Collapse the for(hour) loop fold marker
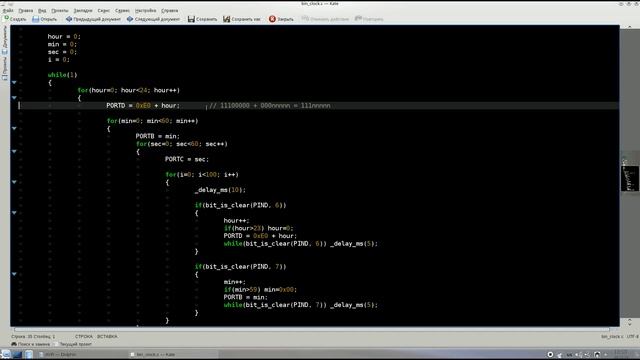Image resolution: width=640 pixels, height=360 pixels. [x=14, y=98]
